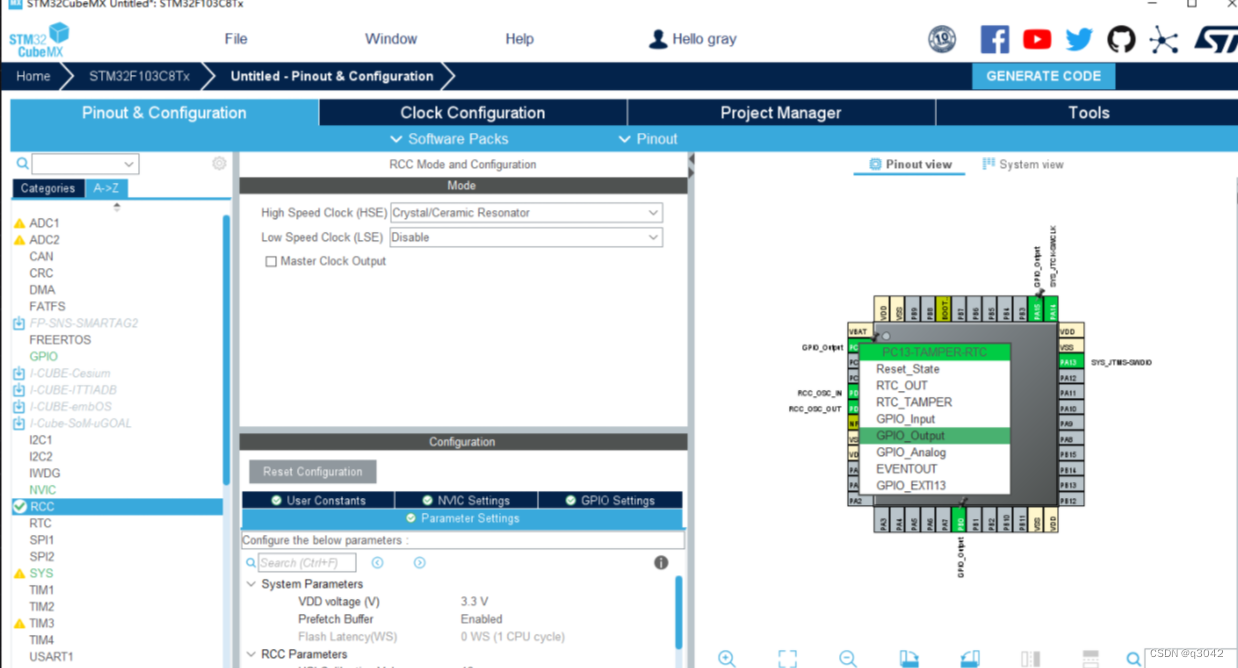This screenshot has width=1238, height=668.
Task: Select GPIO in the category list
Action: (x=43, y=356)
